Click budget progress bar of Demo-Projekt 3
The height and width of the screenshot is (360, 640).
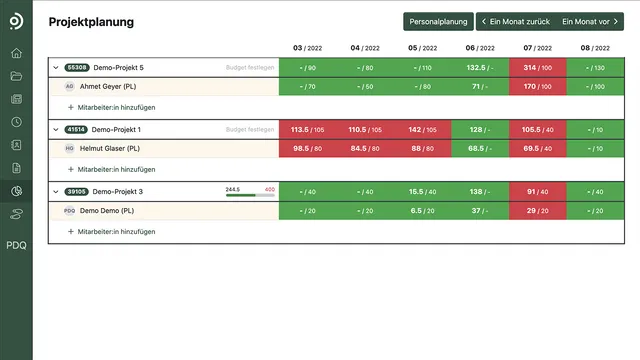[x=250, y=195]
